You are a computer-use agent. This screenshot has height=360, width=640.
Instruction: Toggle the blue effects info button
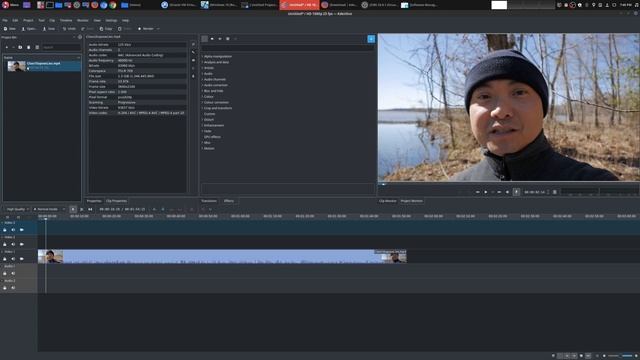click(371, 39)
